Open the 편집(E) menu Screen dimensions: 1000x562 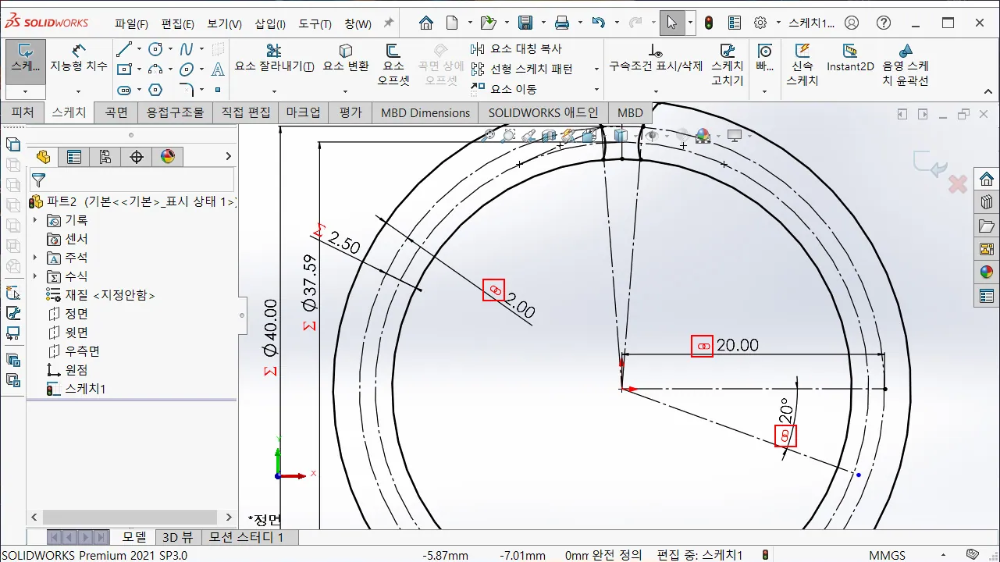tap(177, 24)
